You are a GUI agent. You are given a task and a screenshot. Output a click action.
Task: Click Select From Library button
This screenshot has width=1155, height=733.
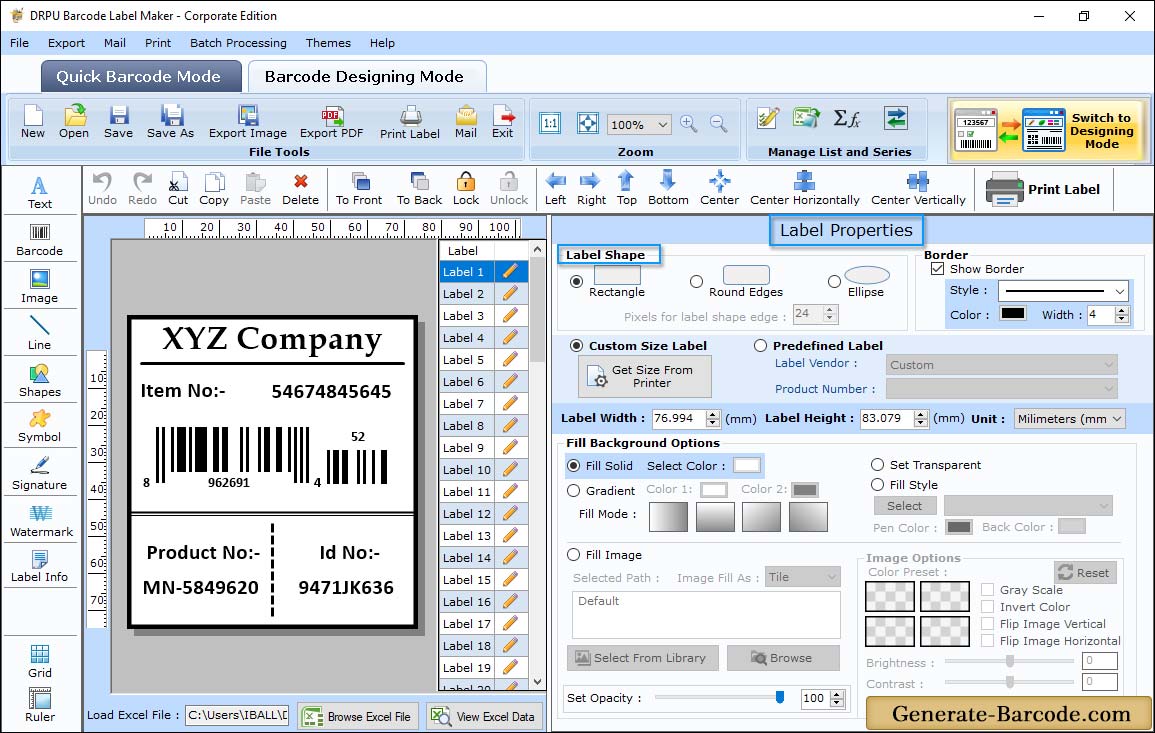642,658
